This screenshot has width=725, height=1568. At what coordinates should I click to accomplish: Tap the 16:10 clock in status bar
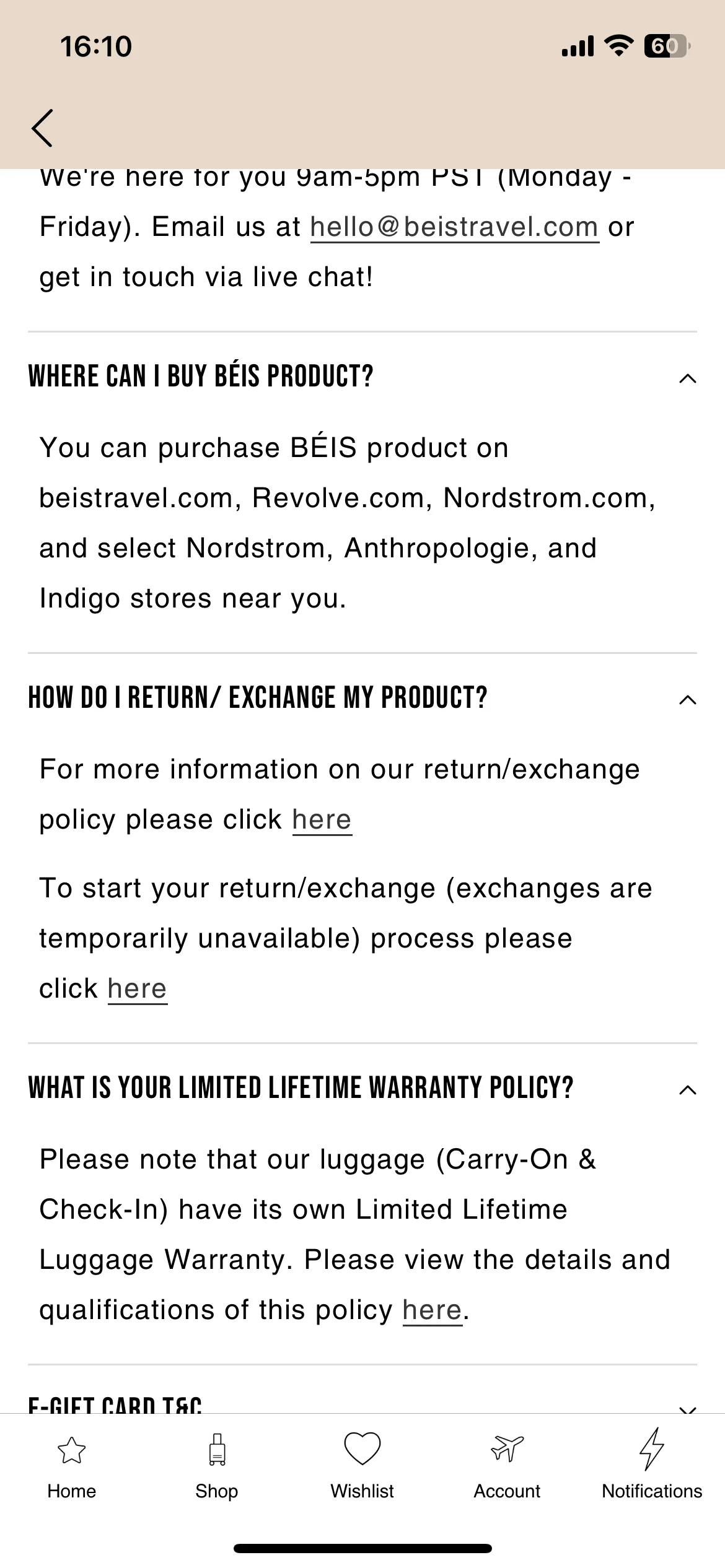(x=96, y=46)
